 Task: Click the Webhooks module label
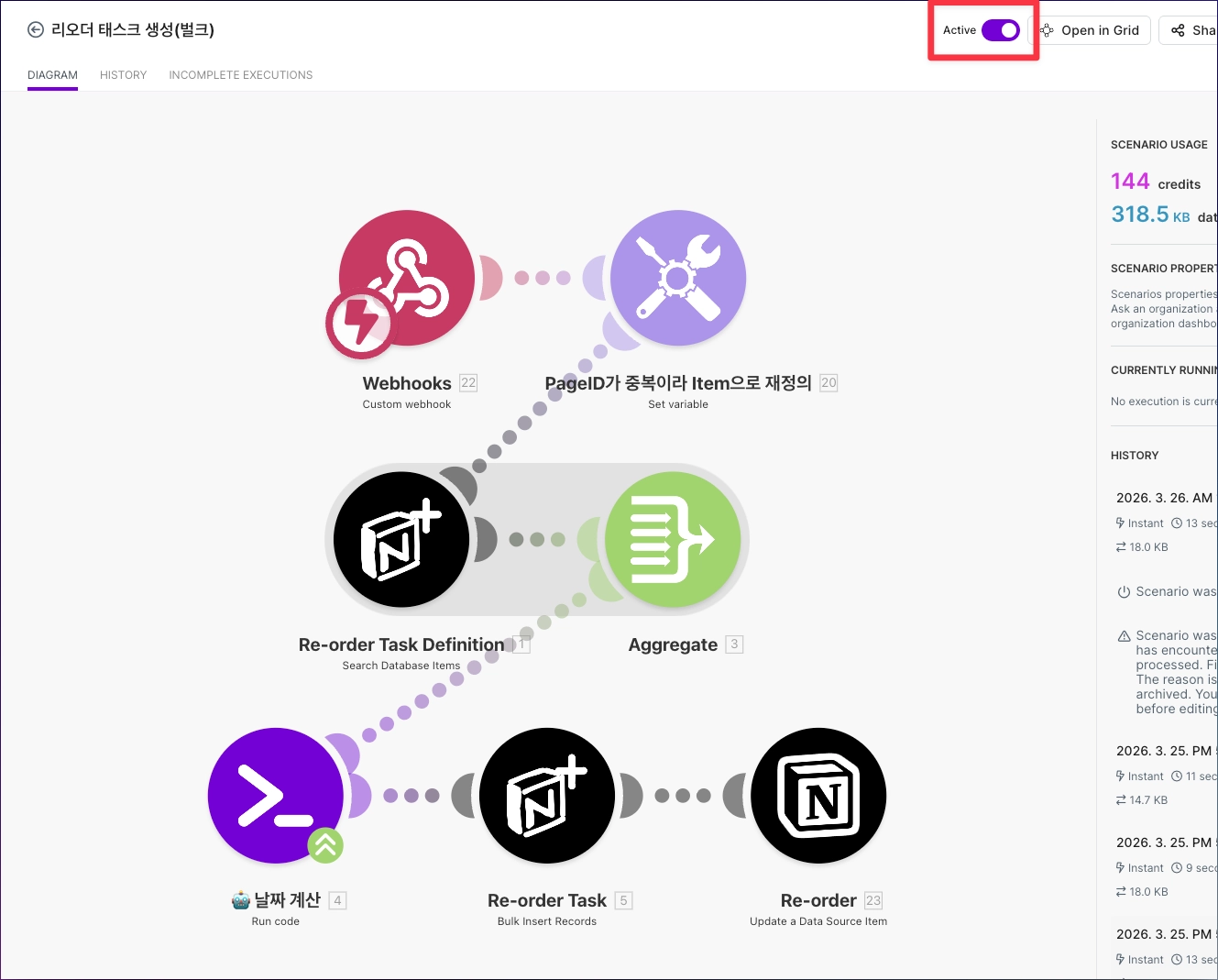click(x=407, y=383)
